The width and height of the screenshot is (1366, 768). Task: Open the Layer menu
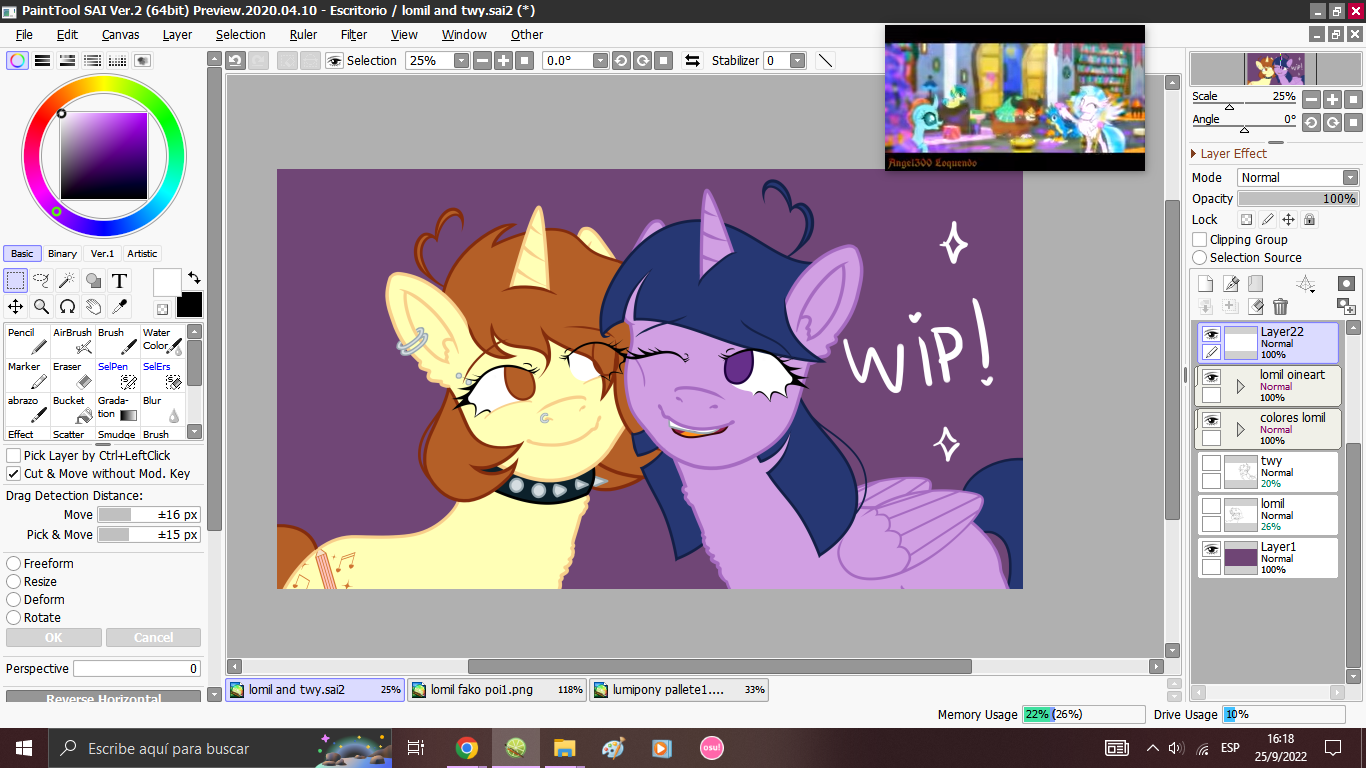177,34
